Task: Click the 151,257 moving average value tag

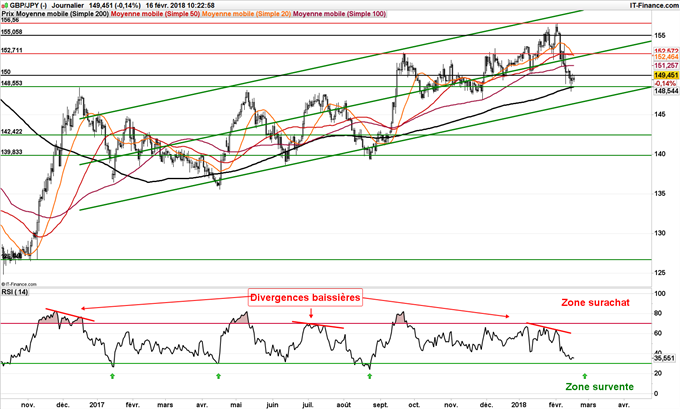Action: pyautogui.click(x=666, y=65)
